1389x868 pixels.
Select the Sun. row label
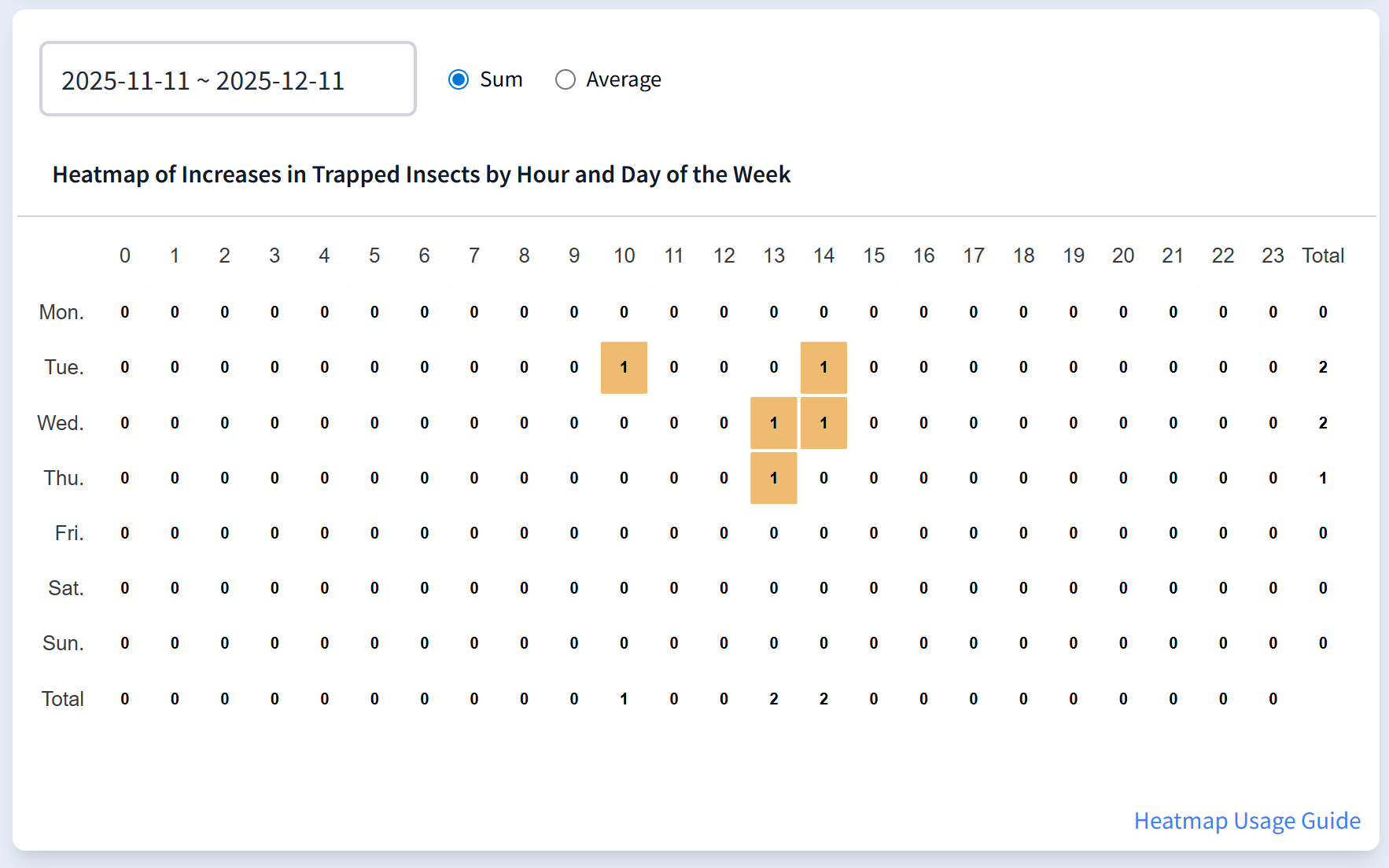[63, 643]
